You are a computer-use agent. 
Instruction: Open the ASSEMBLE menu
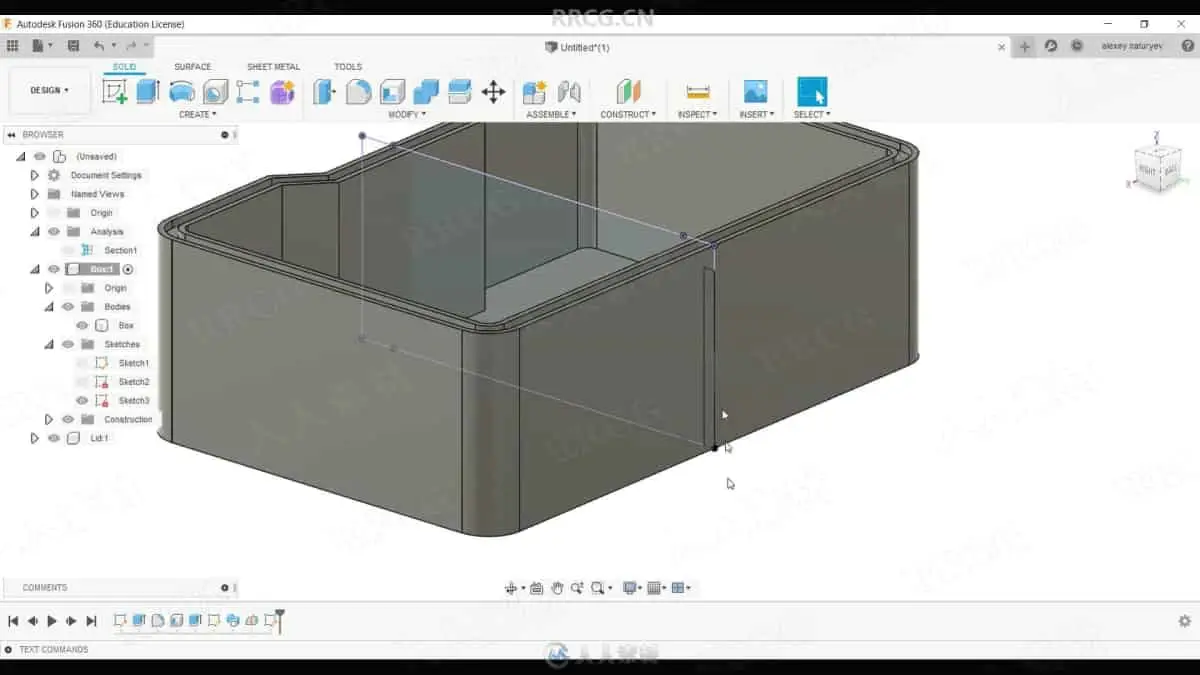(553, 115)
